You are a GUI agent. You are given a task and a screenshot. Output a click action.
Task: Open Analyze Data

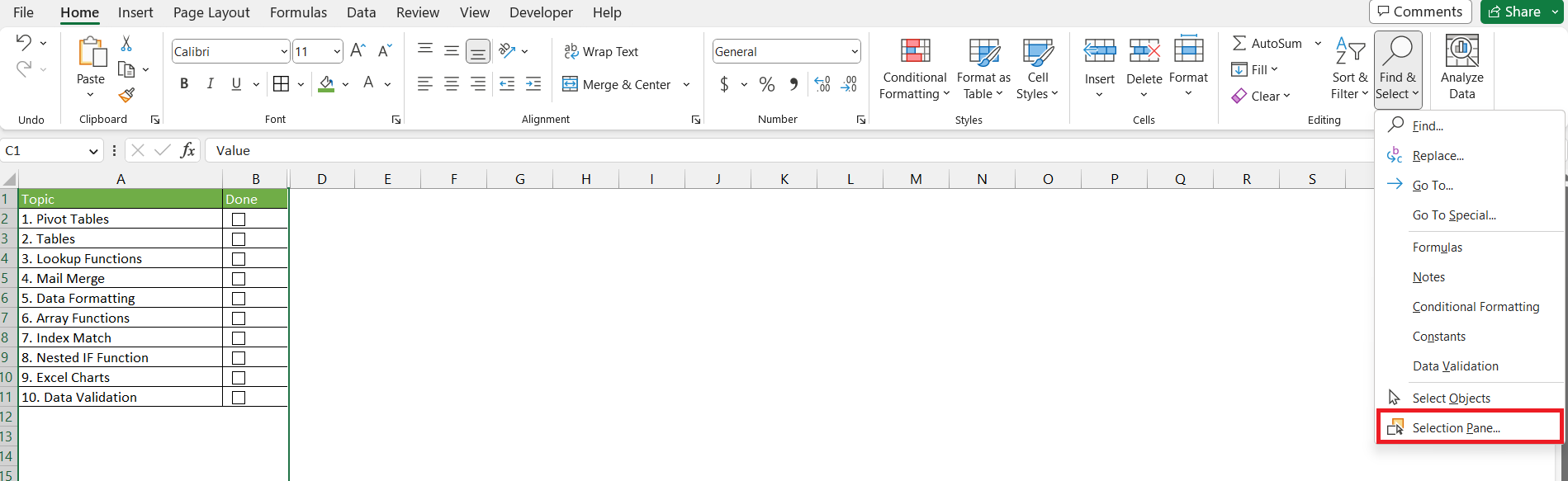pos(1461,68)
